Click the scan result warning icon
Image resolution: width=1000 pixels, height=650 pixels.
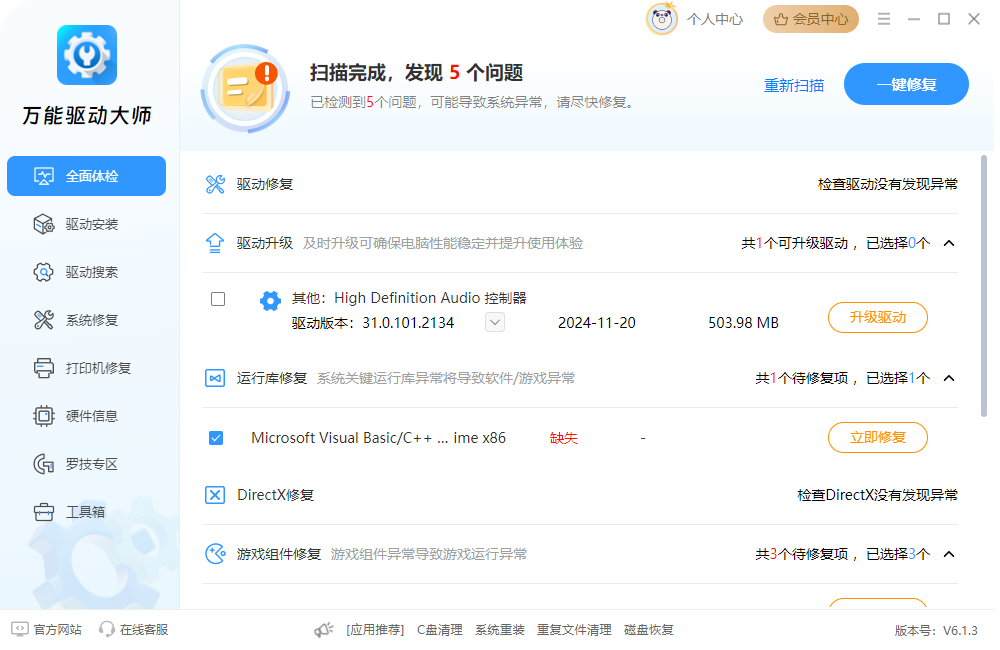click(246, 89)
